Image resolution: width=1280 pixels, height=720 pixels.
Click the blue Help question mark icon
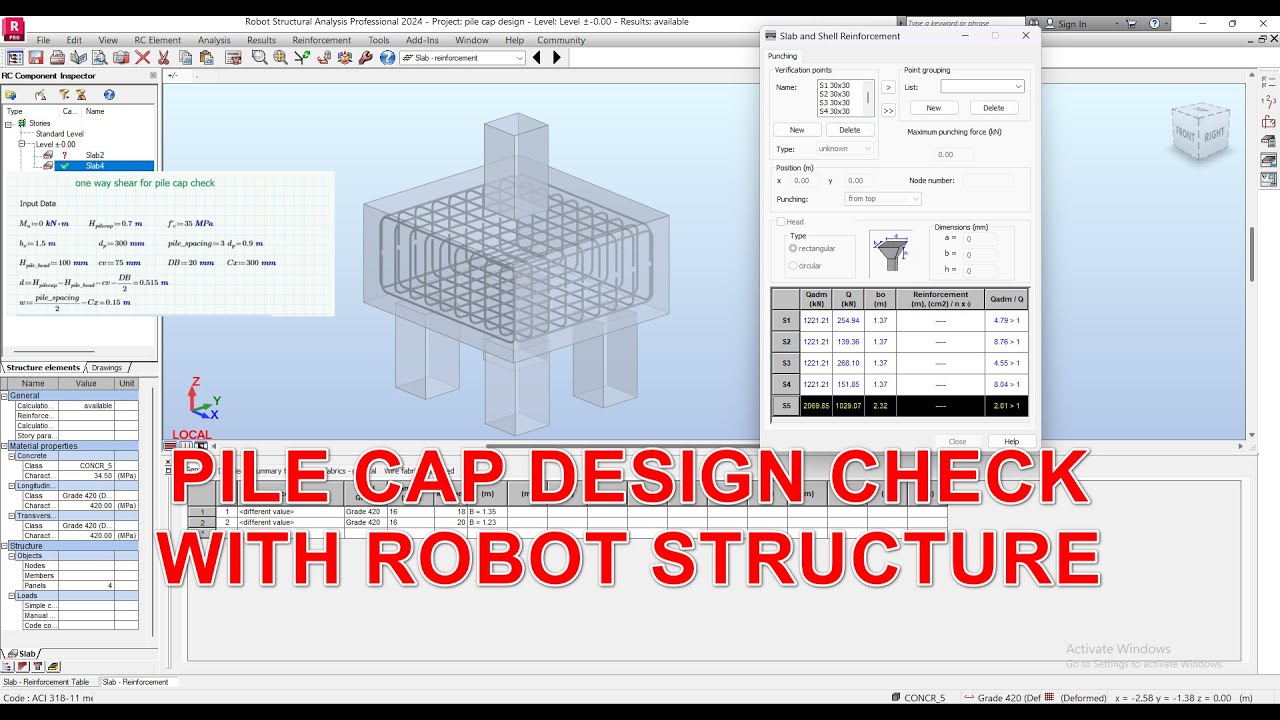pyautogui.click(x=387, y=58)
